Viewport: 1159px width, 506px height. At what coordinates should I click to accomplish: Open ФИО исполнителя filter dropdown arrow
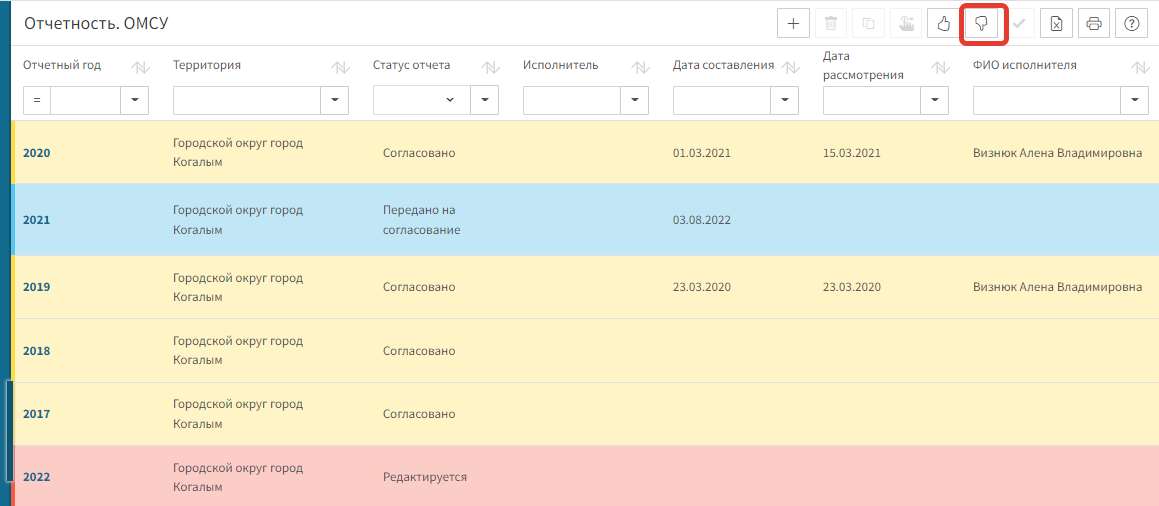(1134, 100)
